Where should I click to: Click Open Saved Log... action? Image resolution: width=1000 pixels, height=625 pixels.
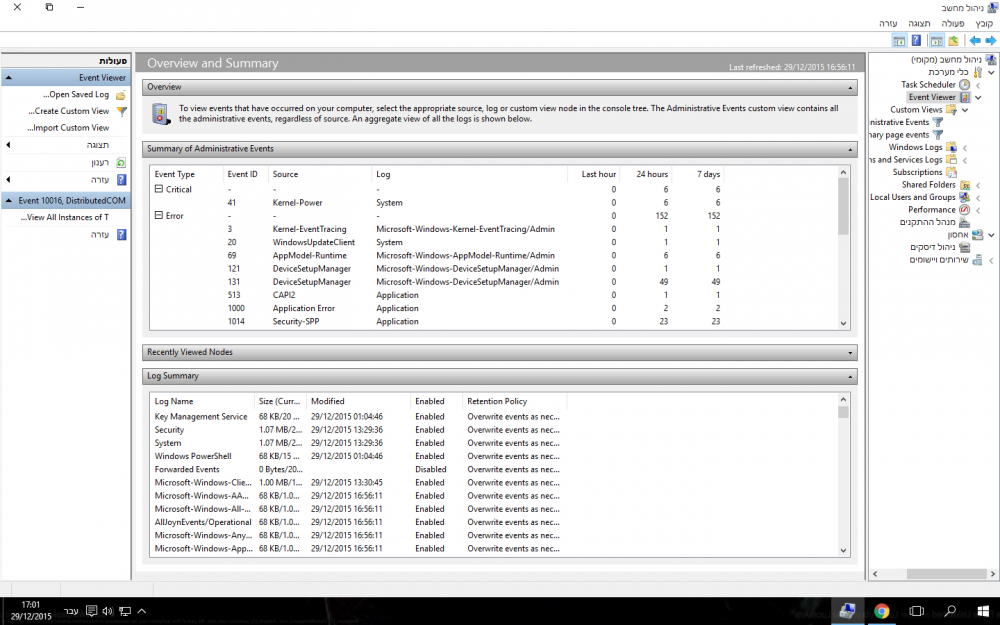(x=76, y=94)
